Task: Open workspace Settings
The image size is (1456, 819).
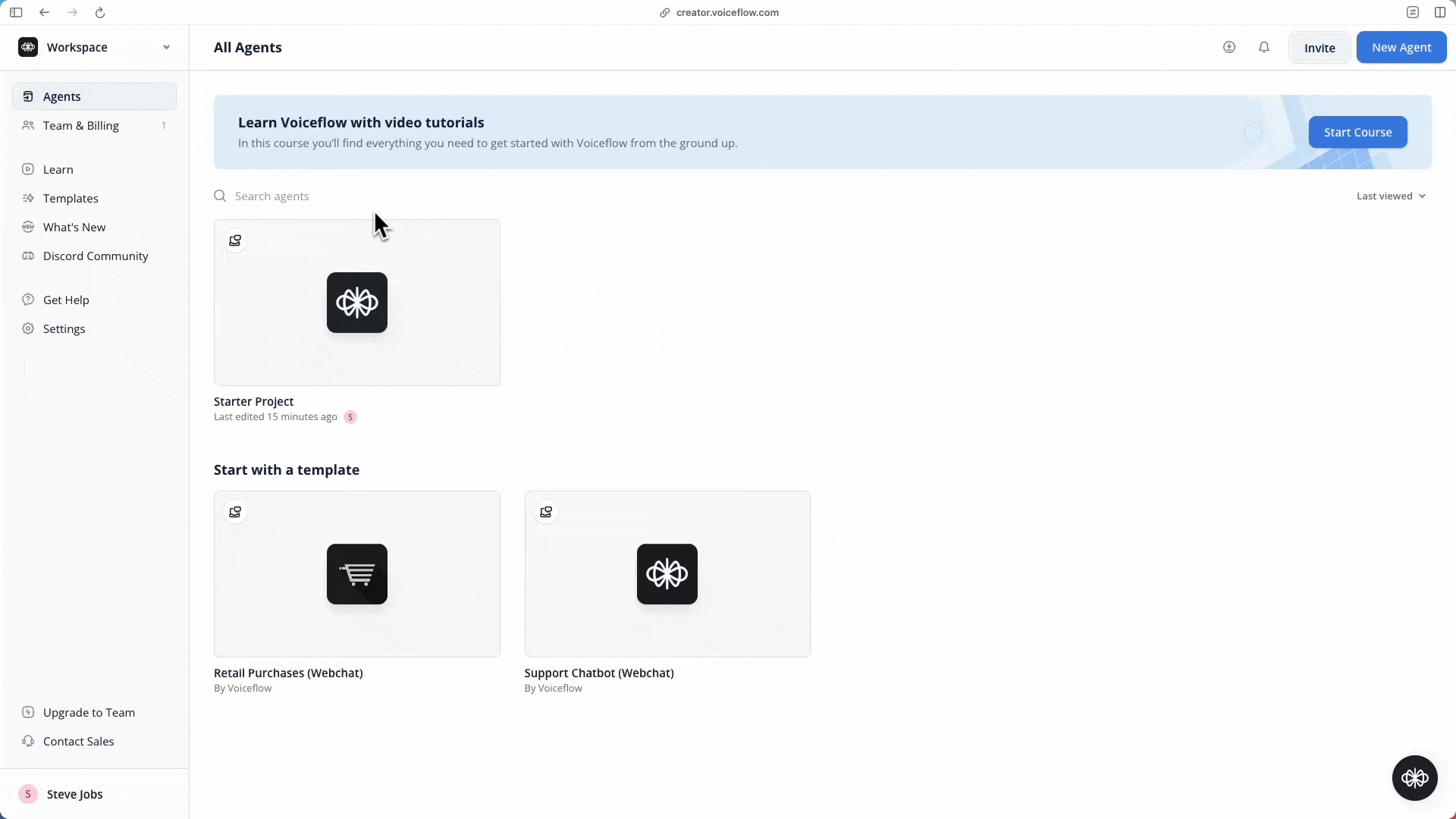Action: 95,328
